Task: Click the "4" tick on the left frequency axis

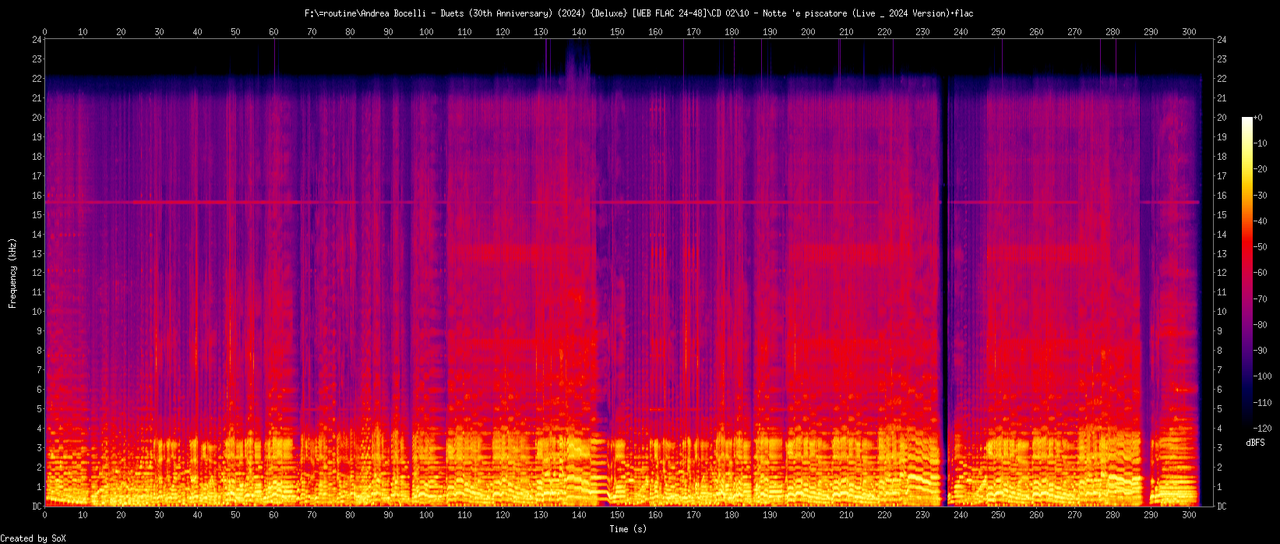Action: (38, 428)
